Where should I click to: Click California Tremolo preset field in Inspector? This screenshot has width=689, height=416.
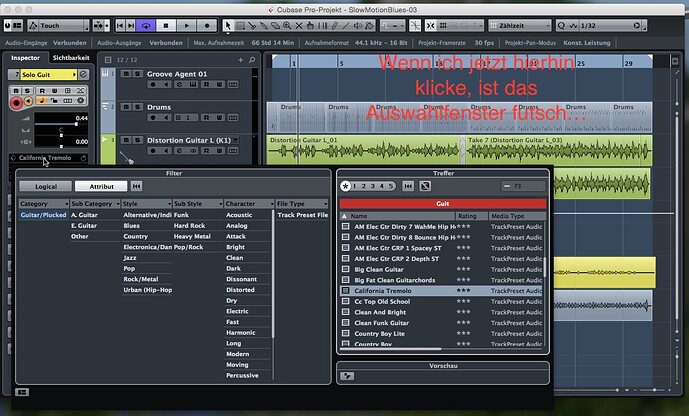45,158
